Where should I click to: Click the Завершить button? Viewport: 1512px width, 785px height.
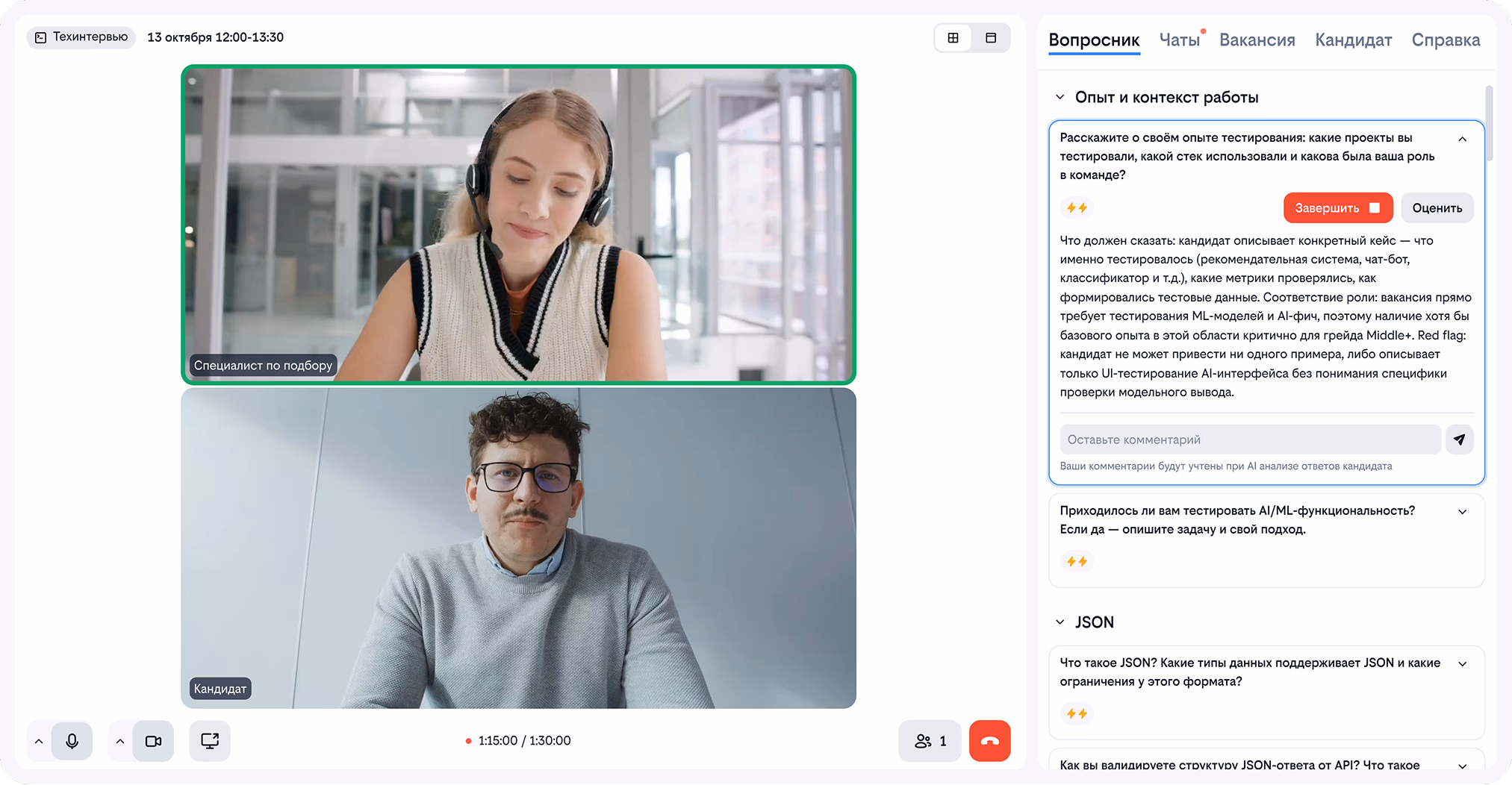tap(1338, 208)
